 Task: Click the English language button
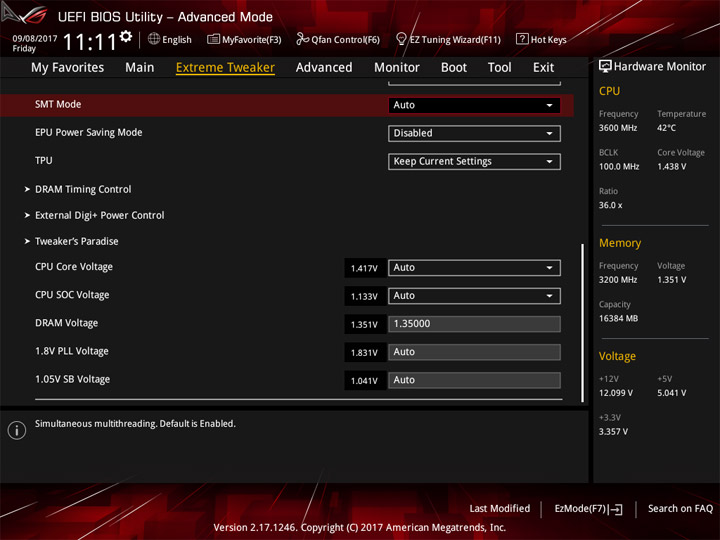pyautogui.click(x=170, y=39)
